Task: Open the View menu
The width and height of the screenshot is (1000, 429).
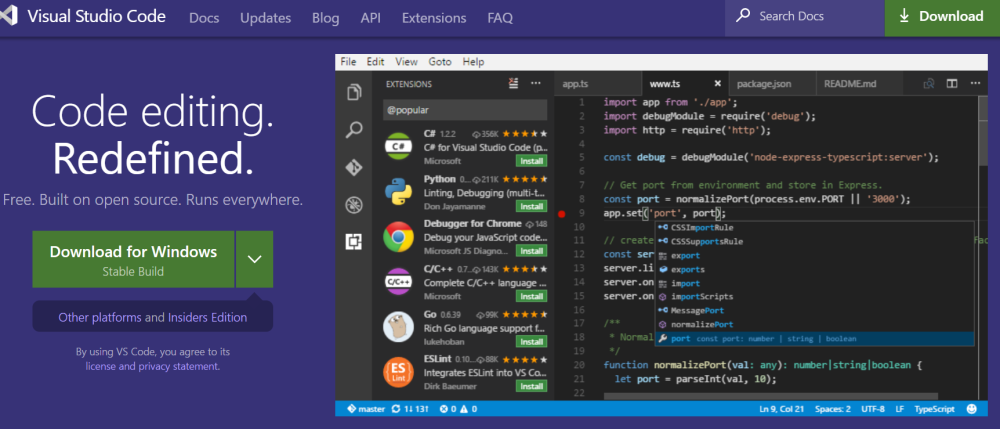Action: click(406, 62)
